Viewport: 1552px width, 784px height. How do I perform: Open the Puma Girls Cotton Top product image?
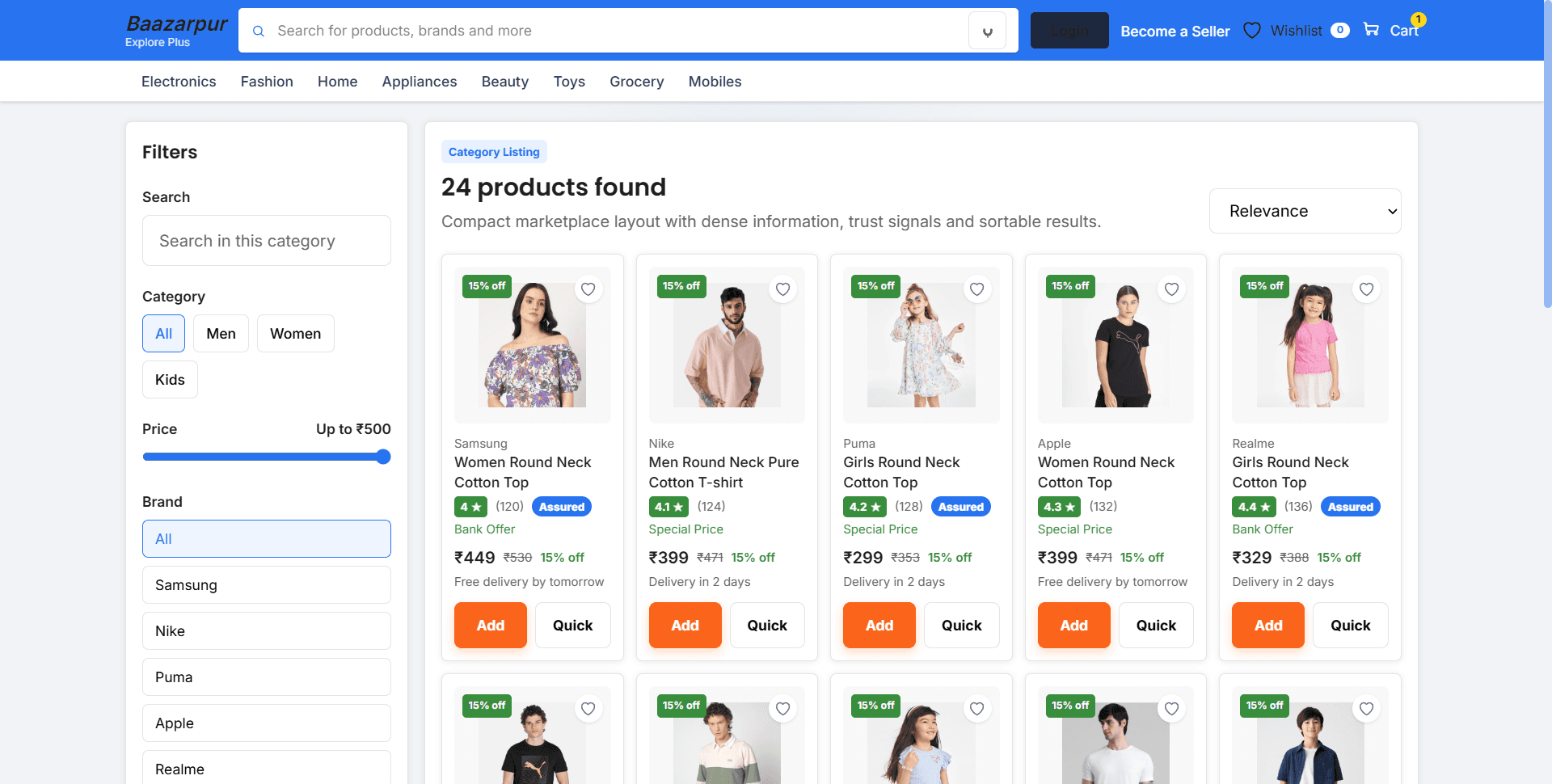[x=921, y=345]
